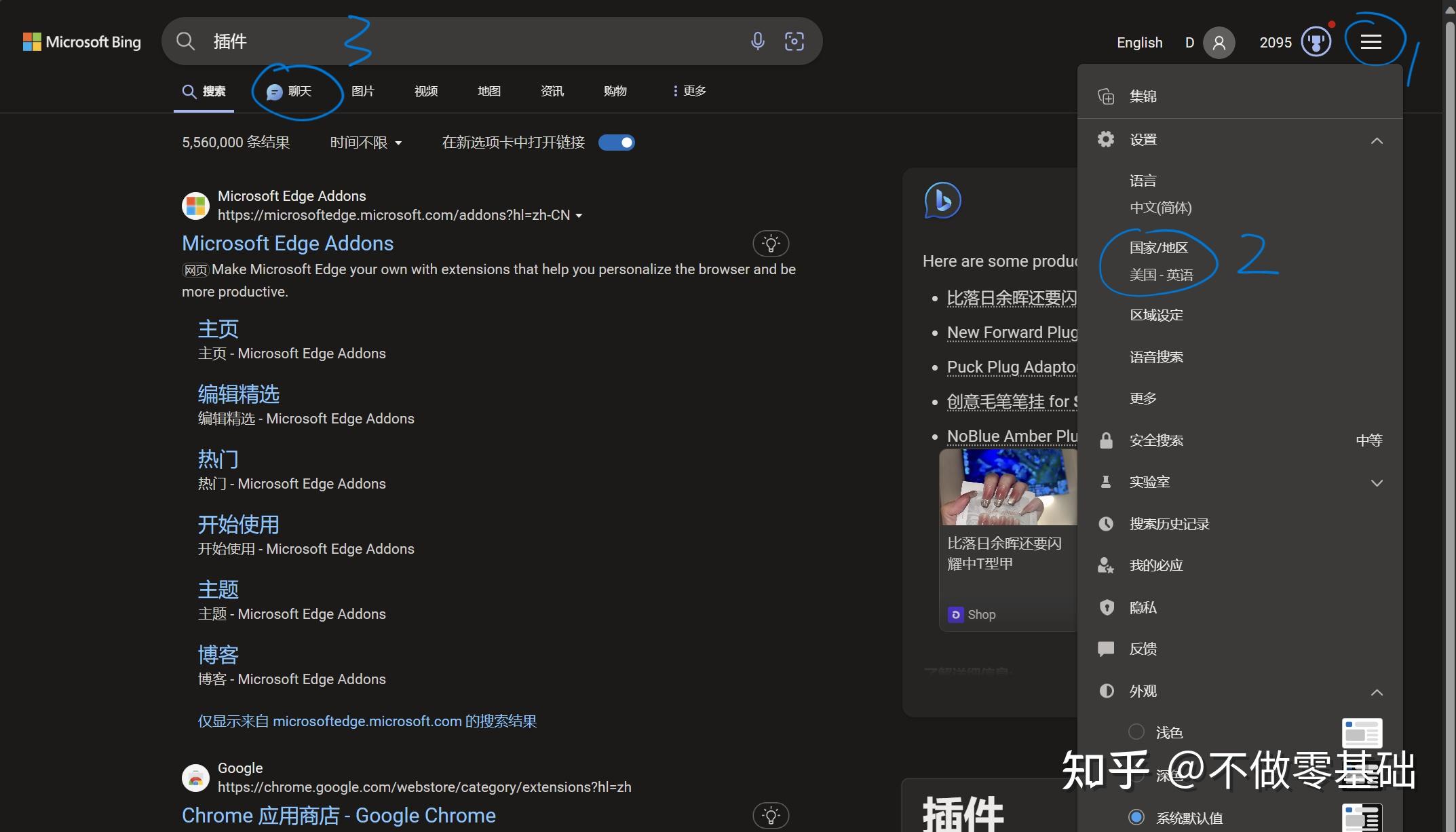
Task: Click the Shop badge icon on product card
Action: point(955,614)
